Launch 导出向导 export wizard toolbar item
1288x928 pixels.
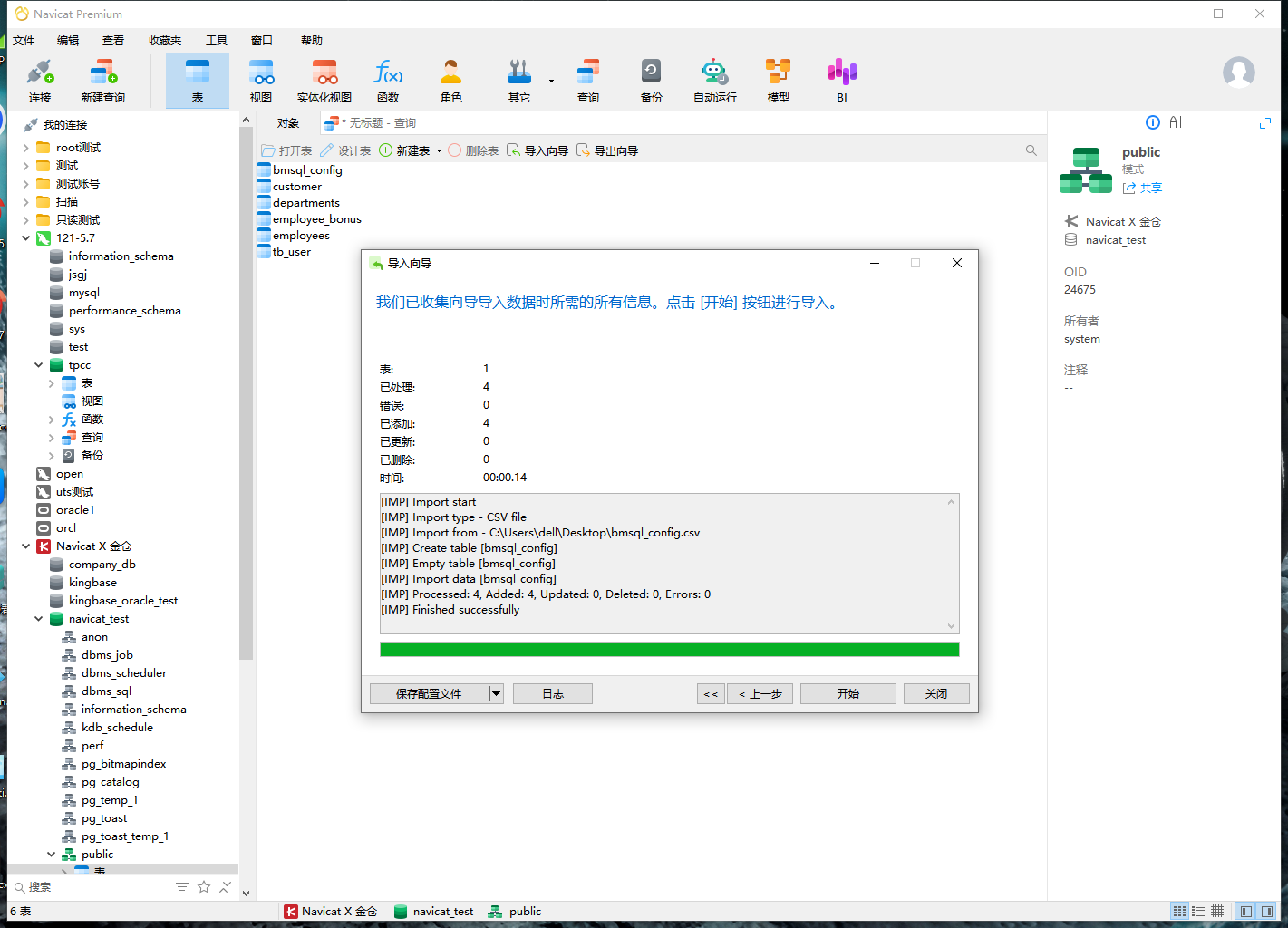(x=607, y=150)
